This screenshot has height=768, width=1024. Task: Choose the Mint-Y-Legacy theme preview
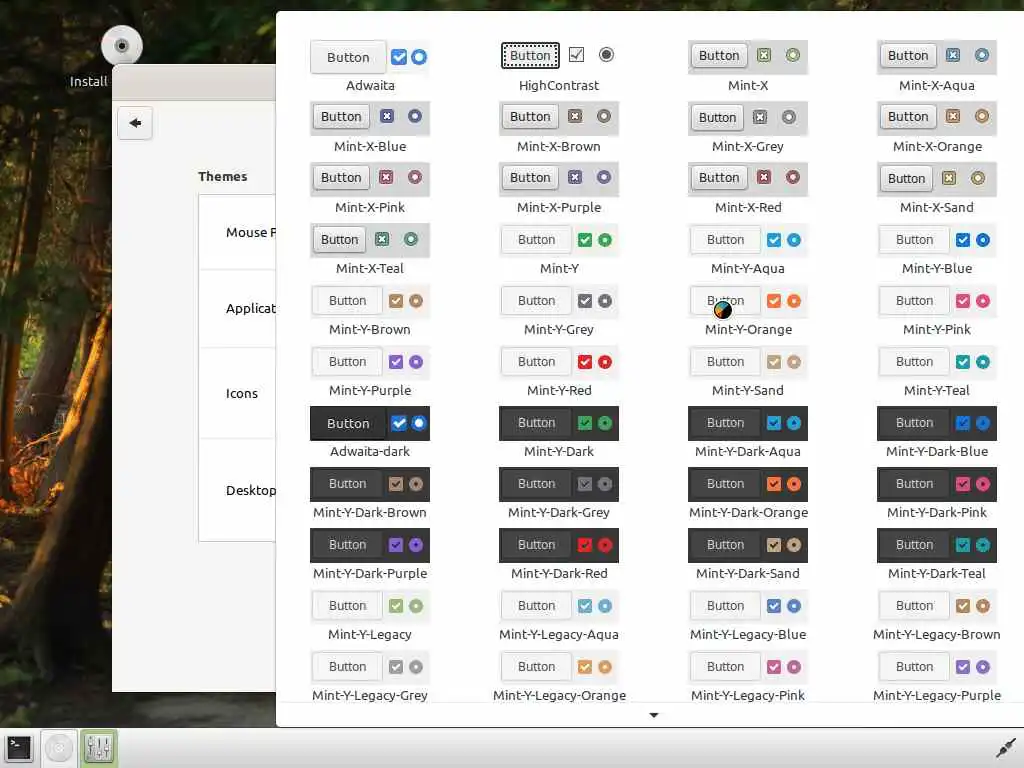(x=370, y=606)
